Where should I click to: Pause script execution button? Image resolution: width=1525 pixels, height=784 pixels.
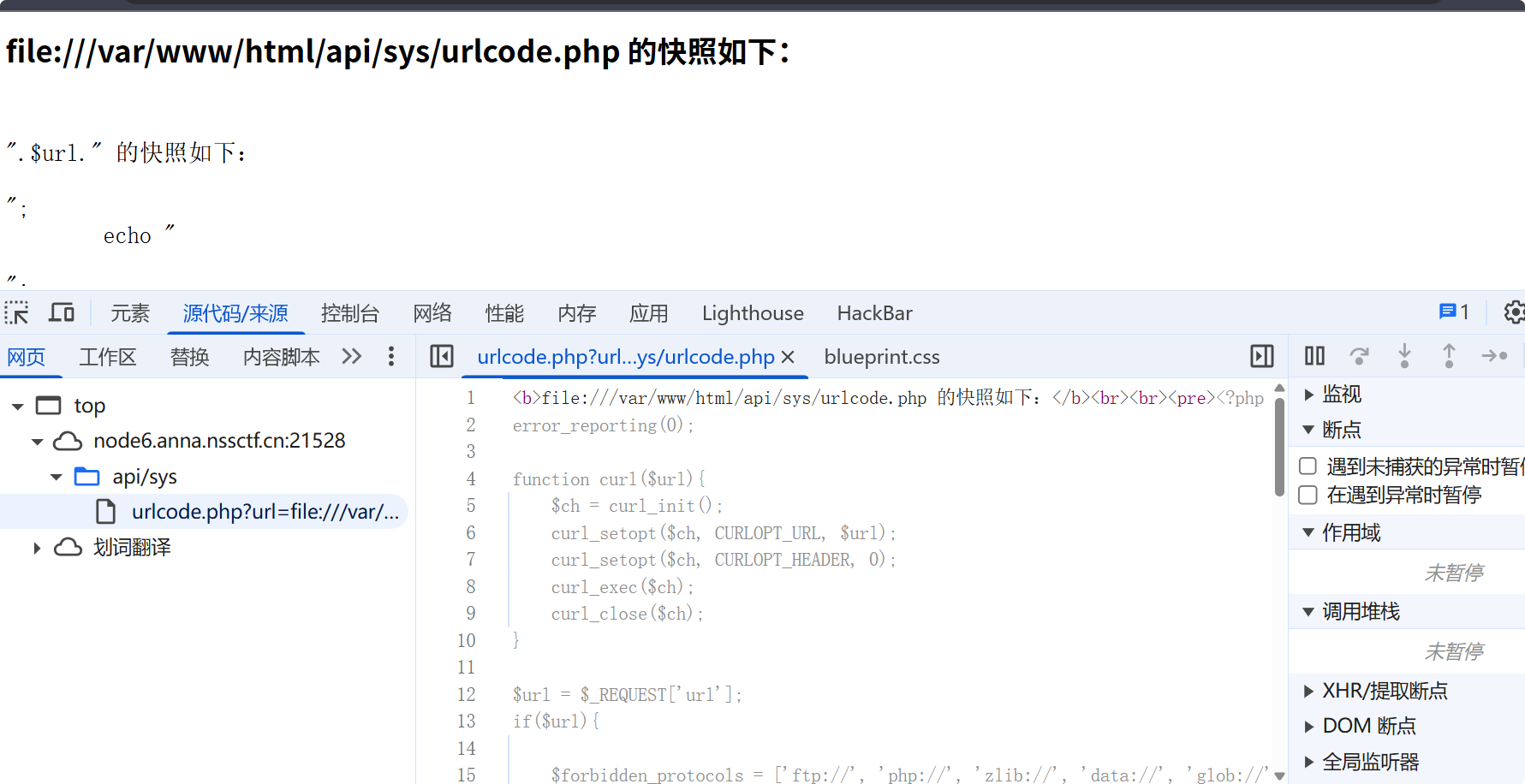[1314, 355]
